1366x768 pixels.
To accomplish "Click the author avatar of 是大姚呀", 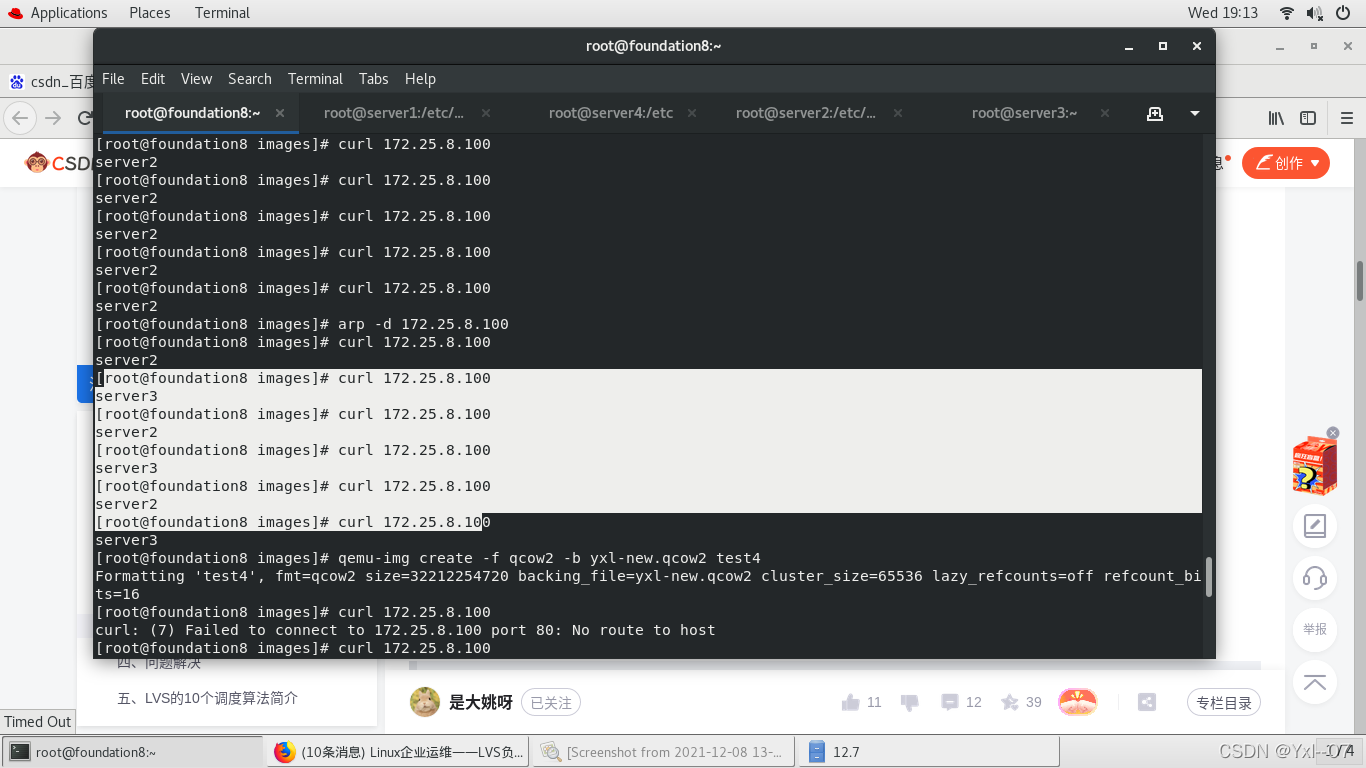I will [x=425, y=702].
